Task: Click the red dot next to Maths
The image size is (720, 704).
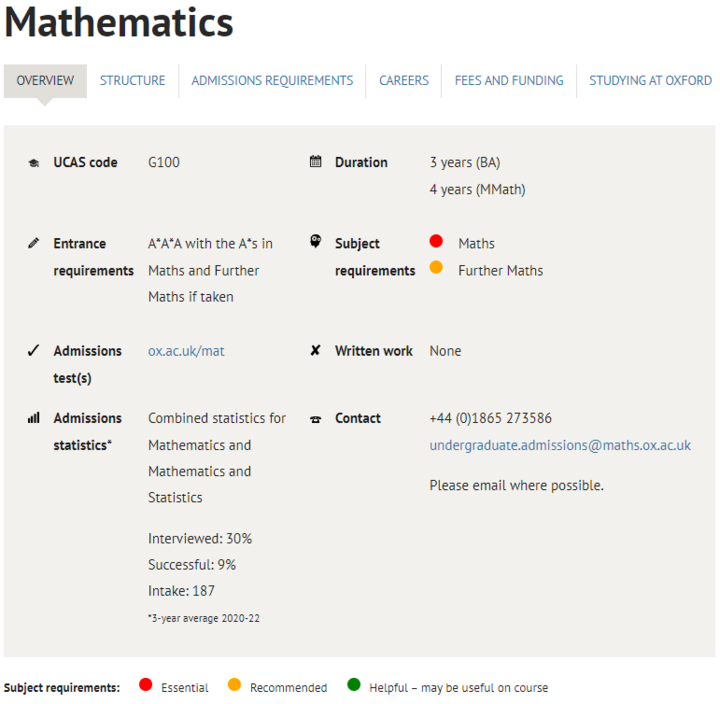Action: click(x=436, y=242)
